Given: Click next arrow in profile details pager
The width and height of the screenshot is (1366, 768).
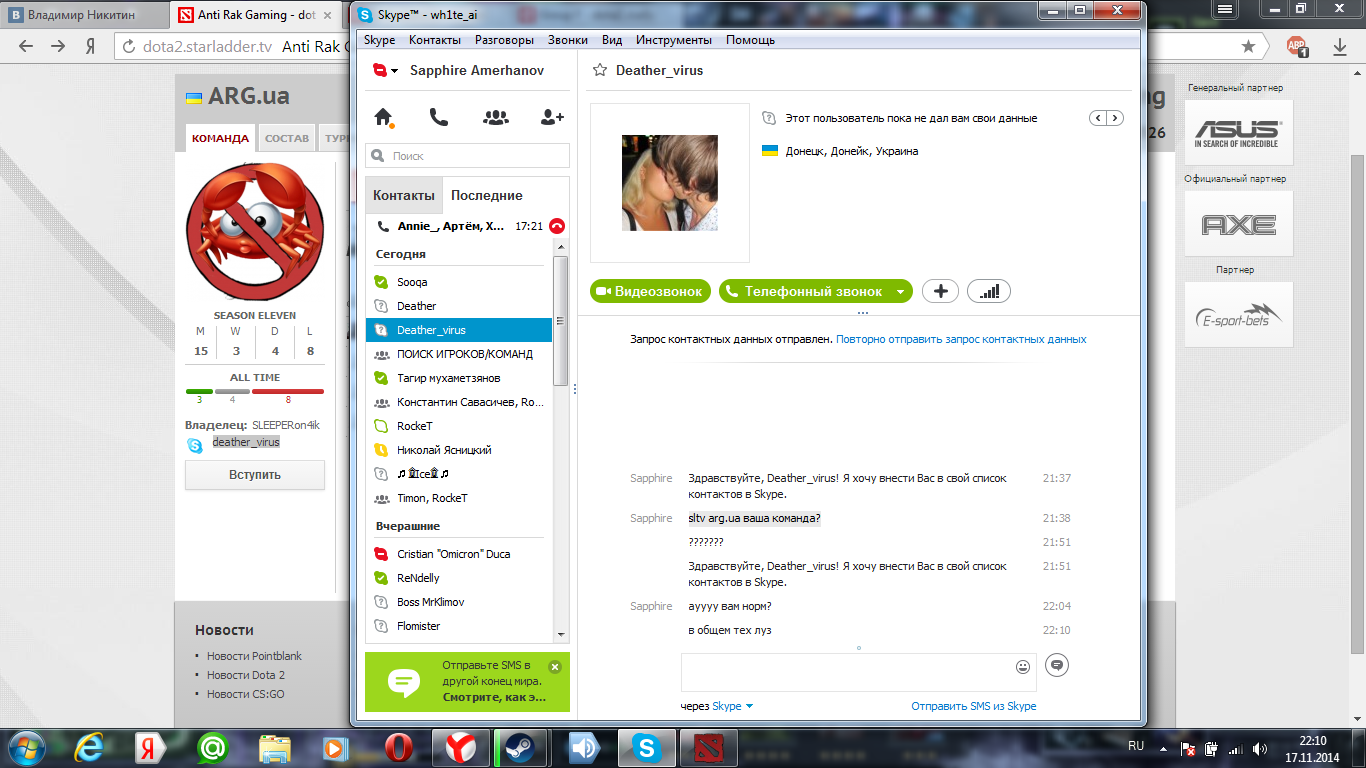Looking at the screenshot, I should (x=1115, y=118).
